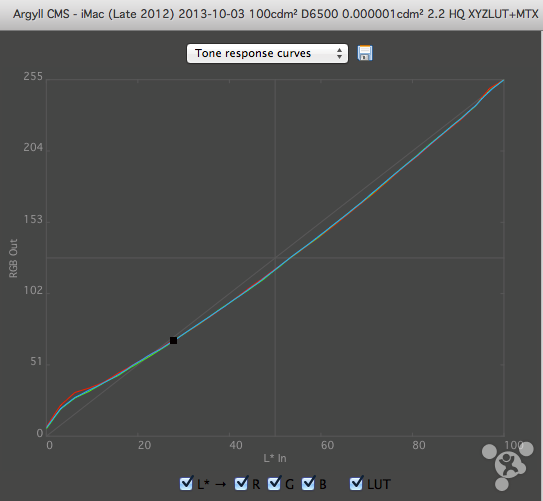Click the '51' RGB Out axis label
The width and height of the screenshot is (543, 501).
pyautogui.click(x=36, y=362)
